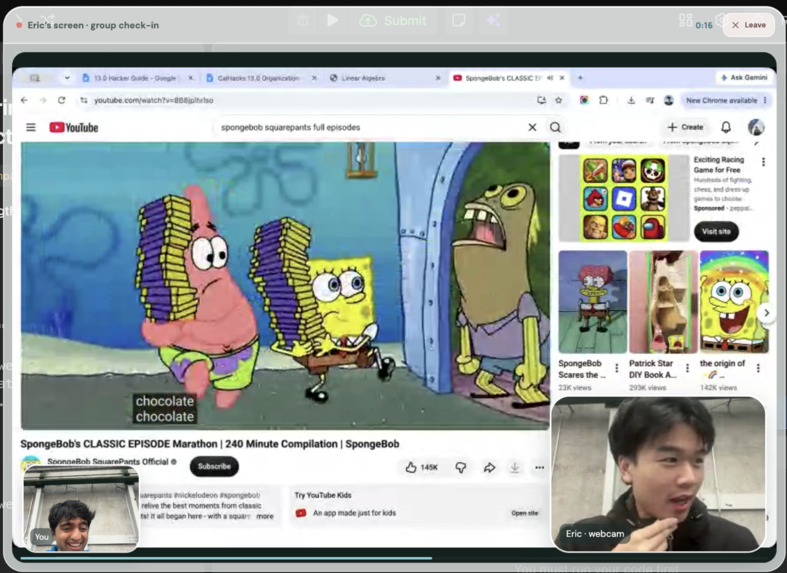Click the video title SpongeBob's CLASSIC EPISODE Marathon
Viewport: 787px width, 573px height.
(x=210, y=444)
